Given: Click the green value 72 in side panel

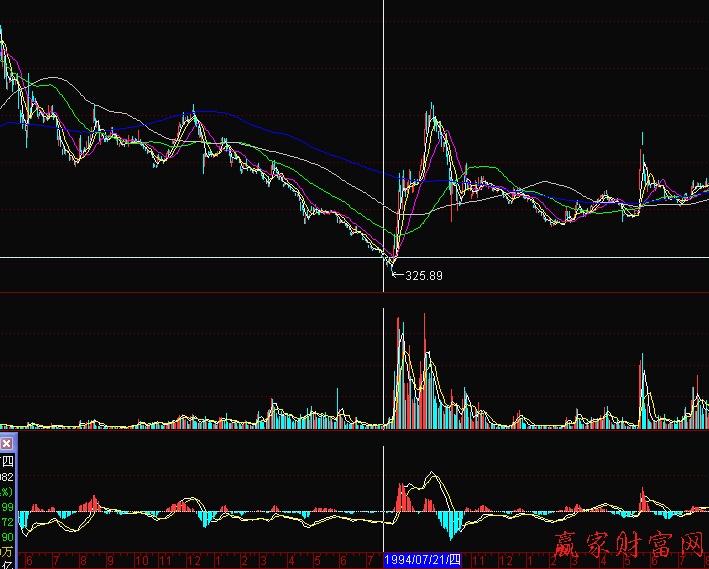Looking at the screenshot, I should click(7, 523).
